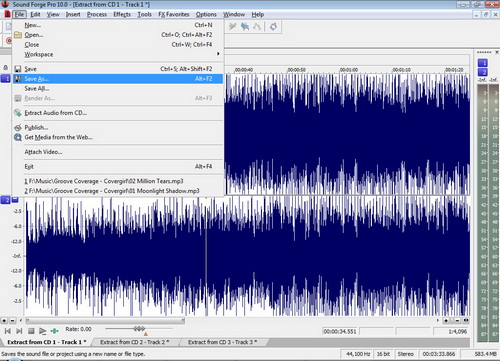Click the Extract Audio from CD menu icon
Screen dimensions: 500x361
pos(18,113)
